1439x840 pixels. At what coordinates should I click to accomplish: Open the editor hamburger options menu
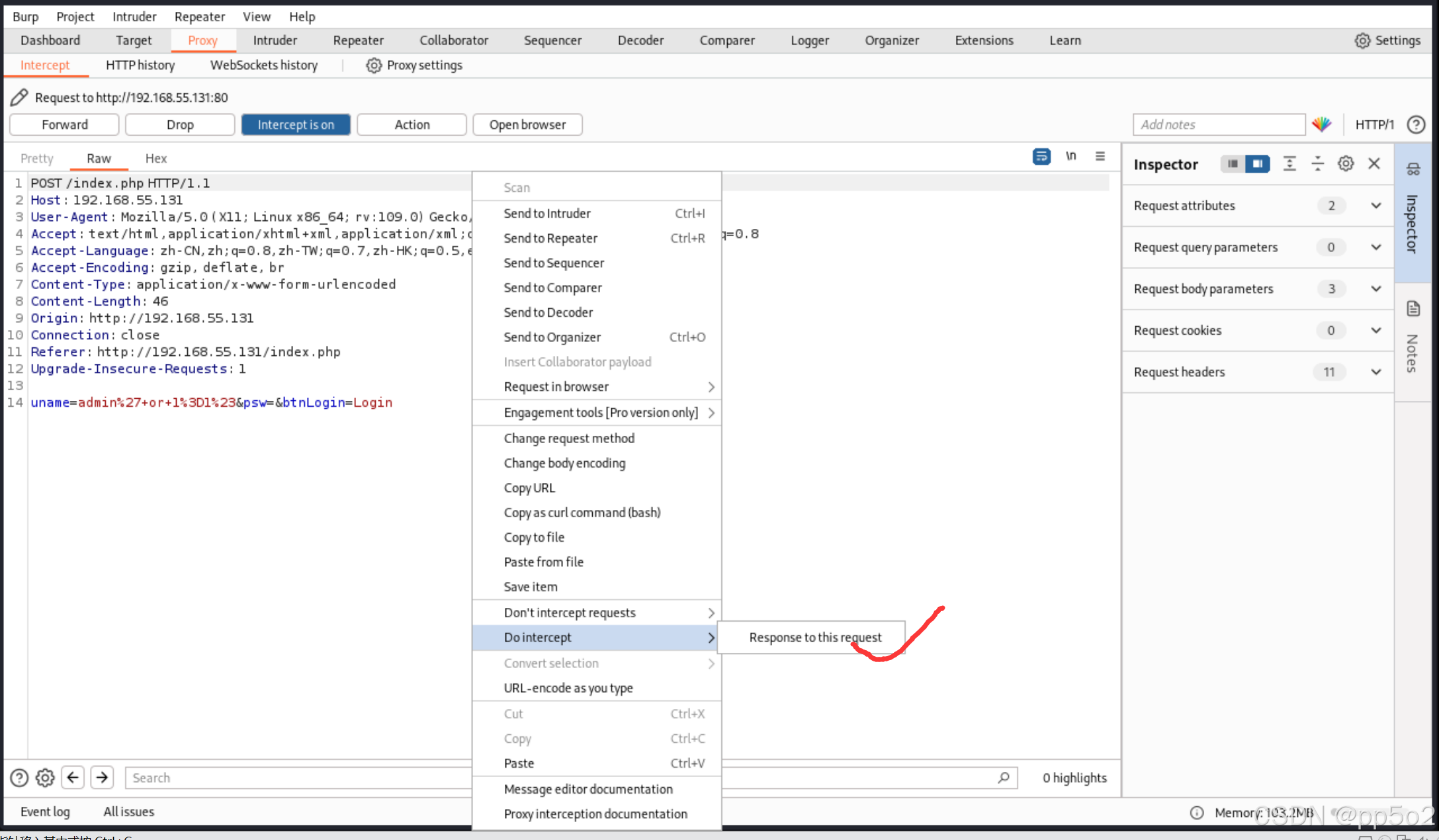[1100, 157]
